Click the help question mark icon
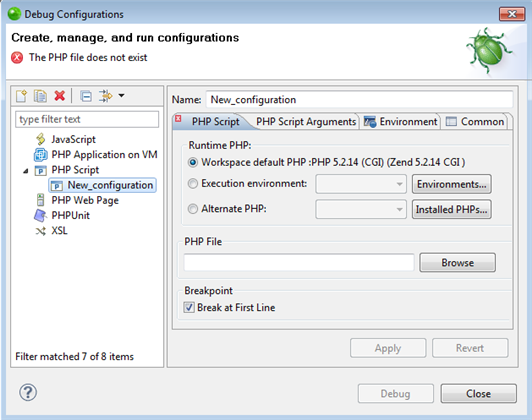The width and height of the screenshot is (532, 420). 28,393
